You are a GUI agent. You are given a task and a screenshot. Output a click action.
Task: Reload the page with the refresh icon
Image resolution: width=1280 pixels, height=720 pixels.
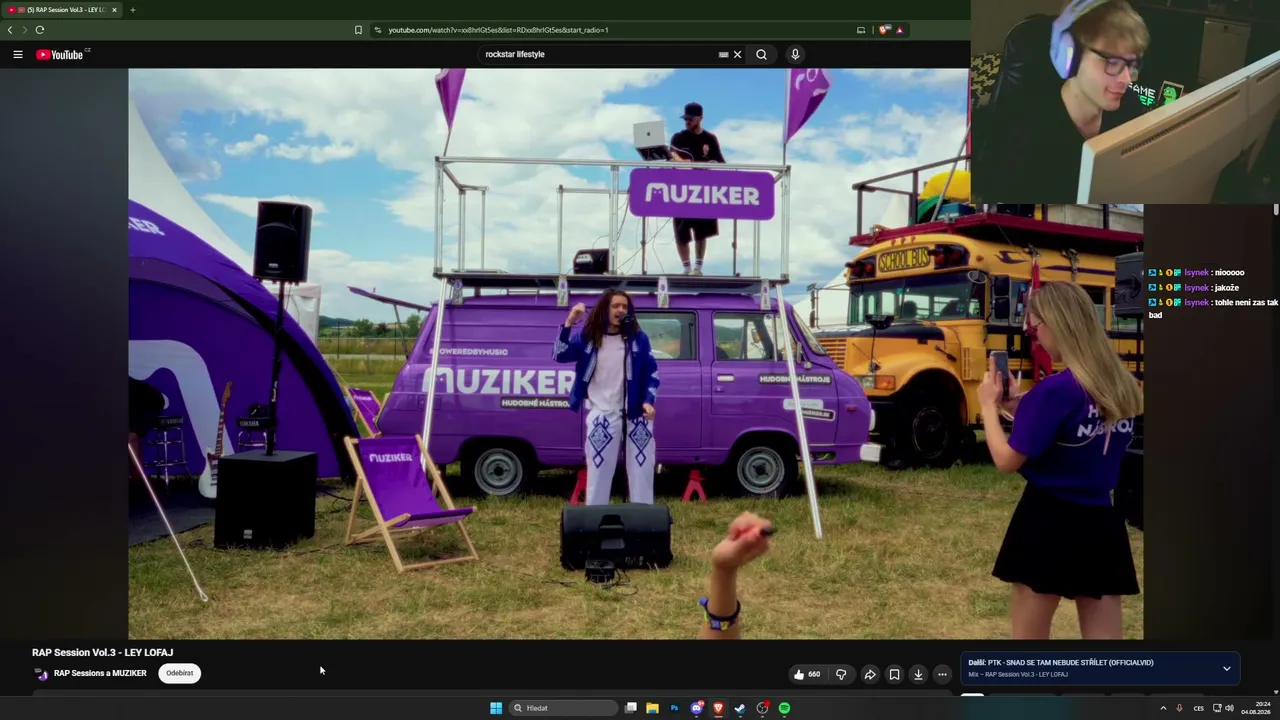(40, 30)
